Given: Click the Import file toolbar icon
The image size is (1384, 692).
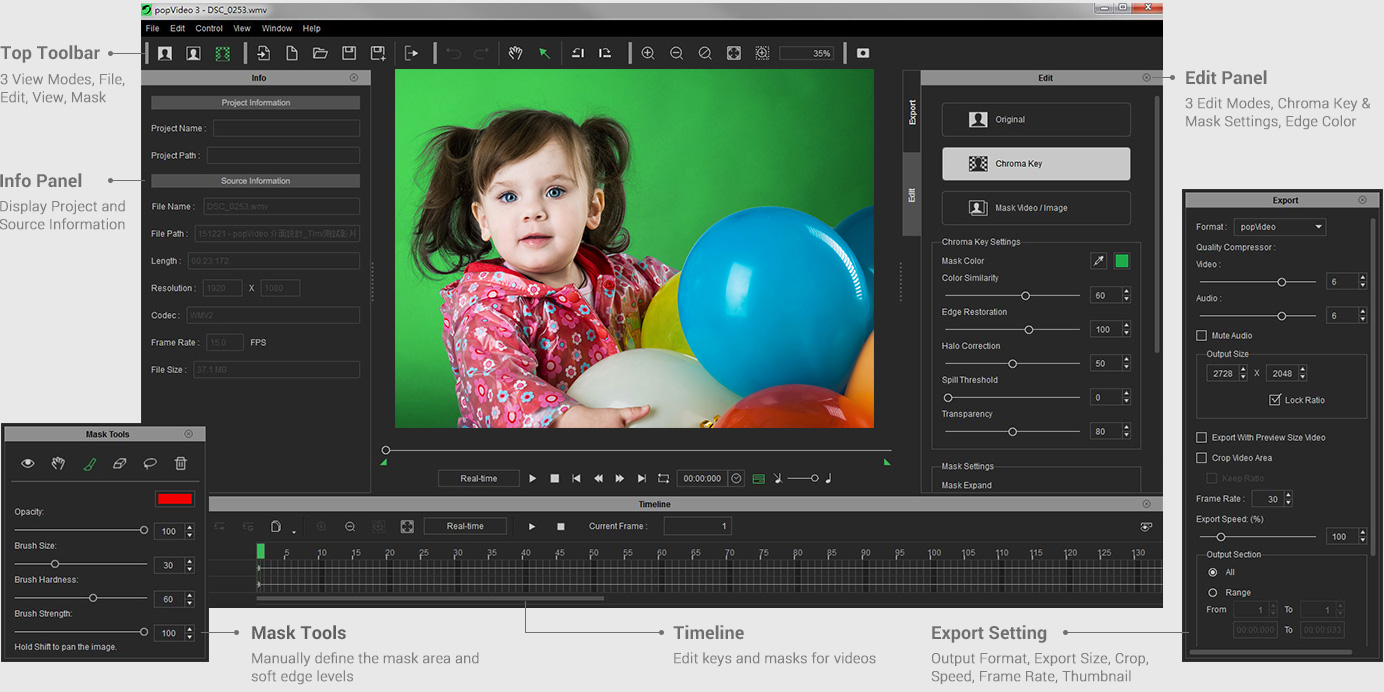Looking at the screenshot, I should [x=264, y=53].
